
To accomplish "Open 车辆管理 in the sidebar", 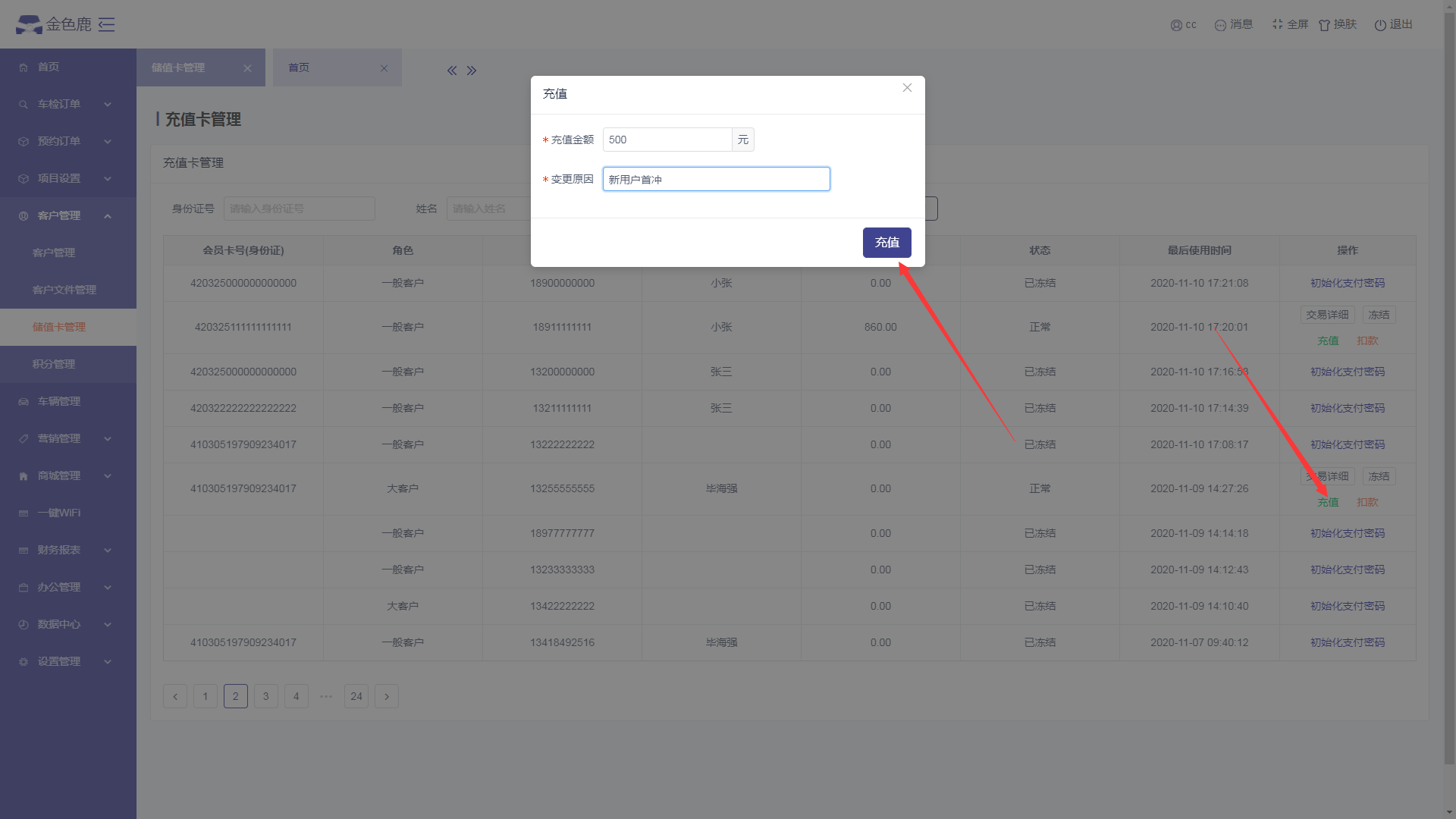I will pyautogui.click(x=68, y=401).
